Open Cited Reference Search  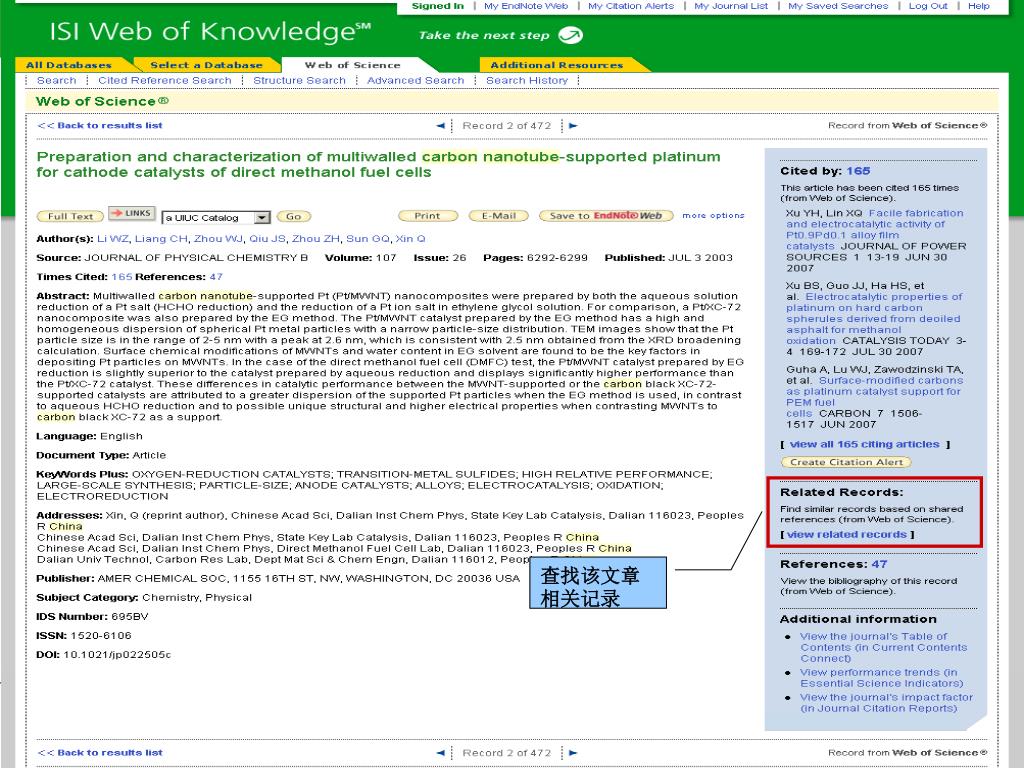(165, 80)
